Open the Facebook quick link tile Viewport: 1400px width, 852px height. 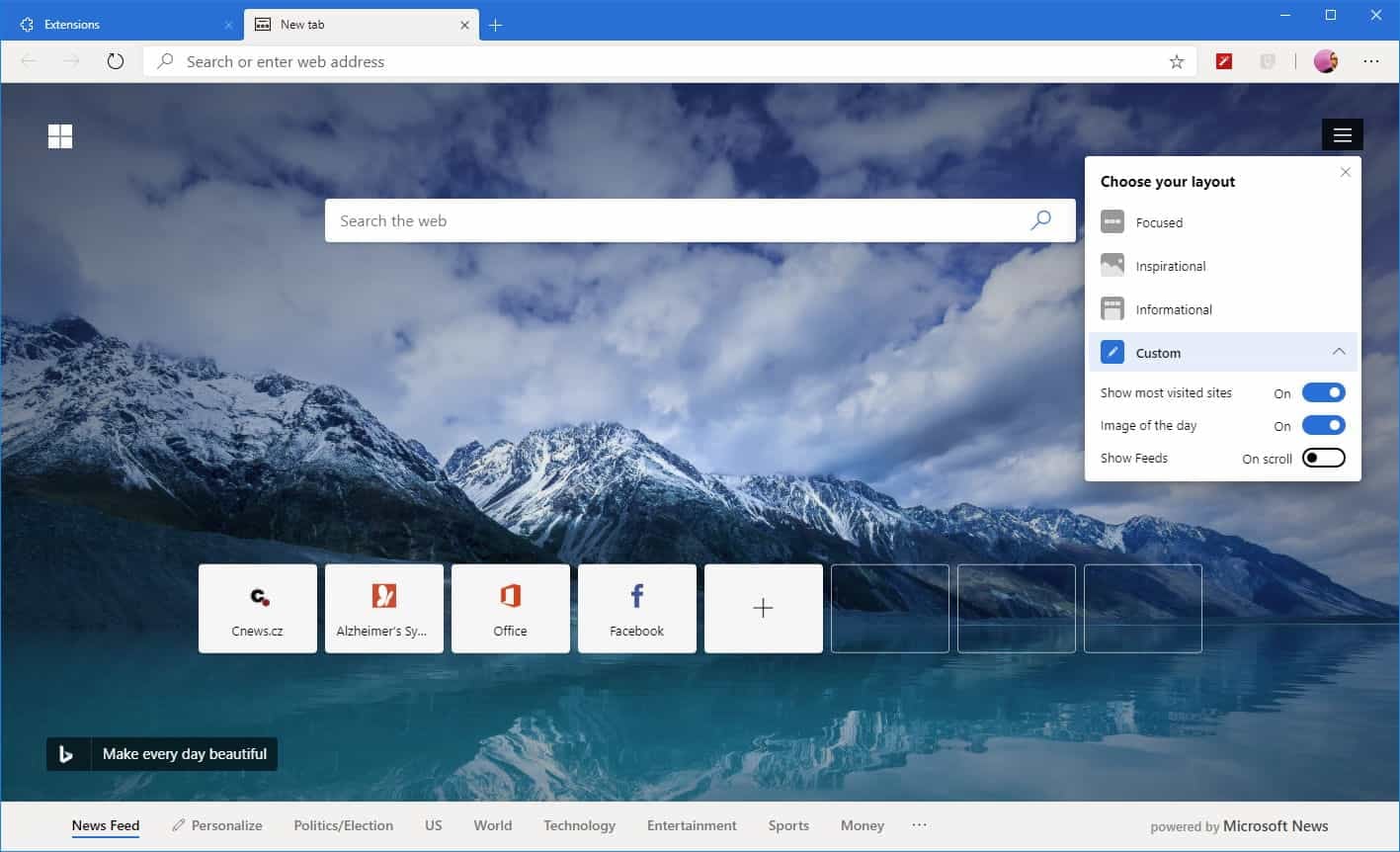(x=637, y=609)
